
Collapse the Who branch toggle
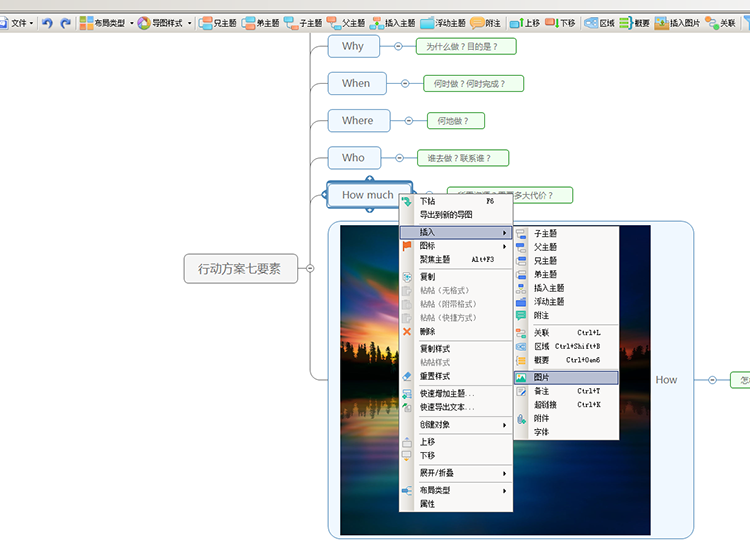(399, 158)
